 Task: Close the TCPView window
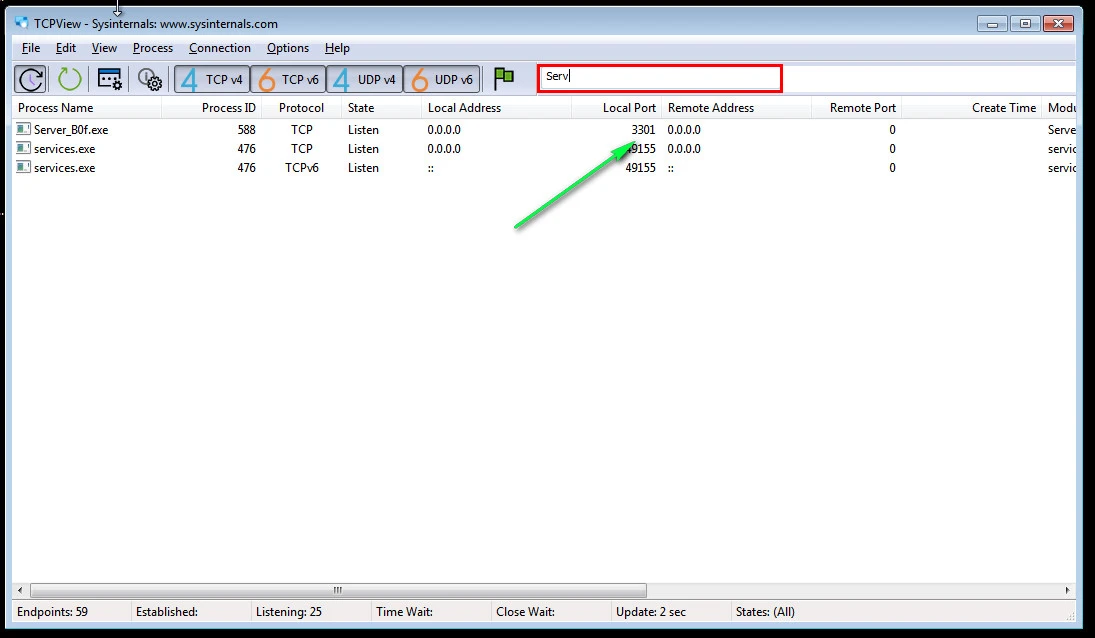pyautogui.click(x=1058, y=24)
